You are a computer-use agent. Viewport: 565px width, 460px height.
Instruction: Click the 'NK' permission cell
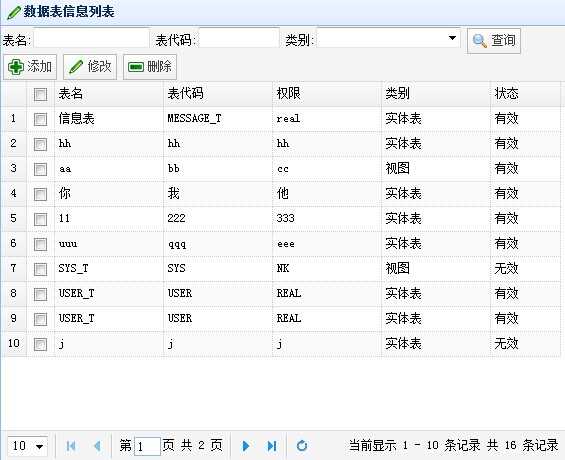tap(327, 269)
